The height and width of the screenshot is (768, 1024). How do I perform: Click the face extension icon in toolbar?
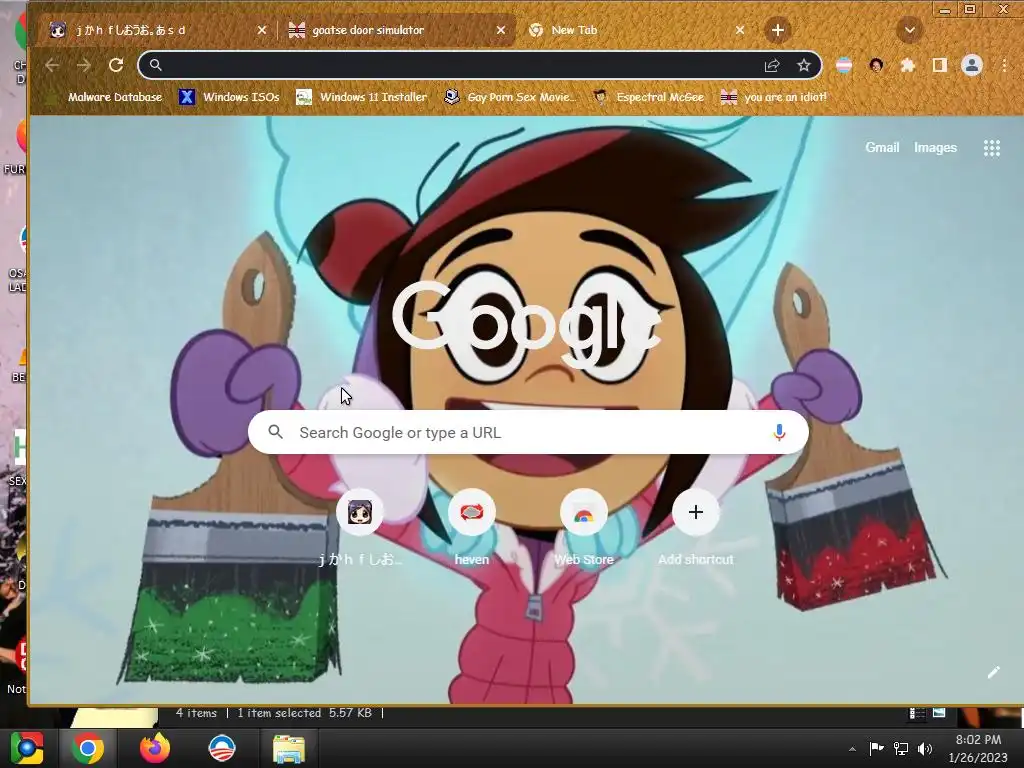tap(876, 65)
